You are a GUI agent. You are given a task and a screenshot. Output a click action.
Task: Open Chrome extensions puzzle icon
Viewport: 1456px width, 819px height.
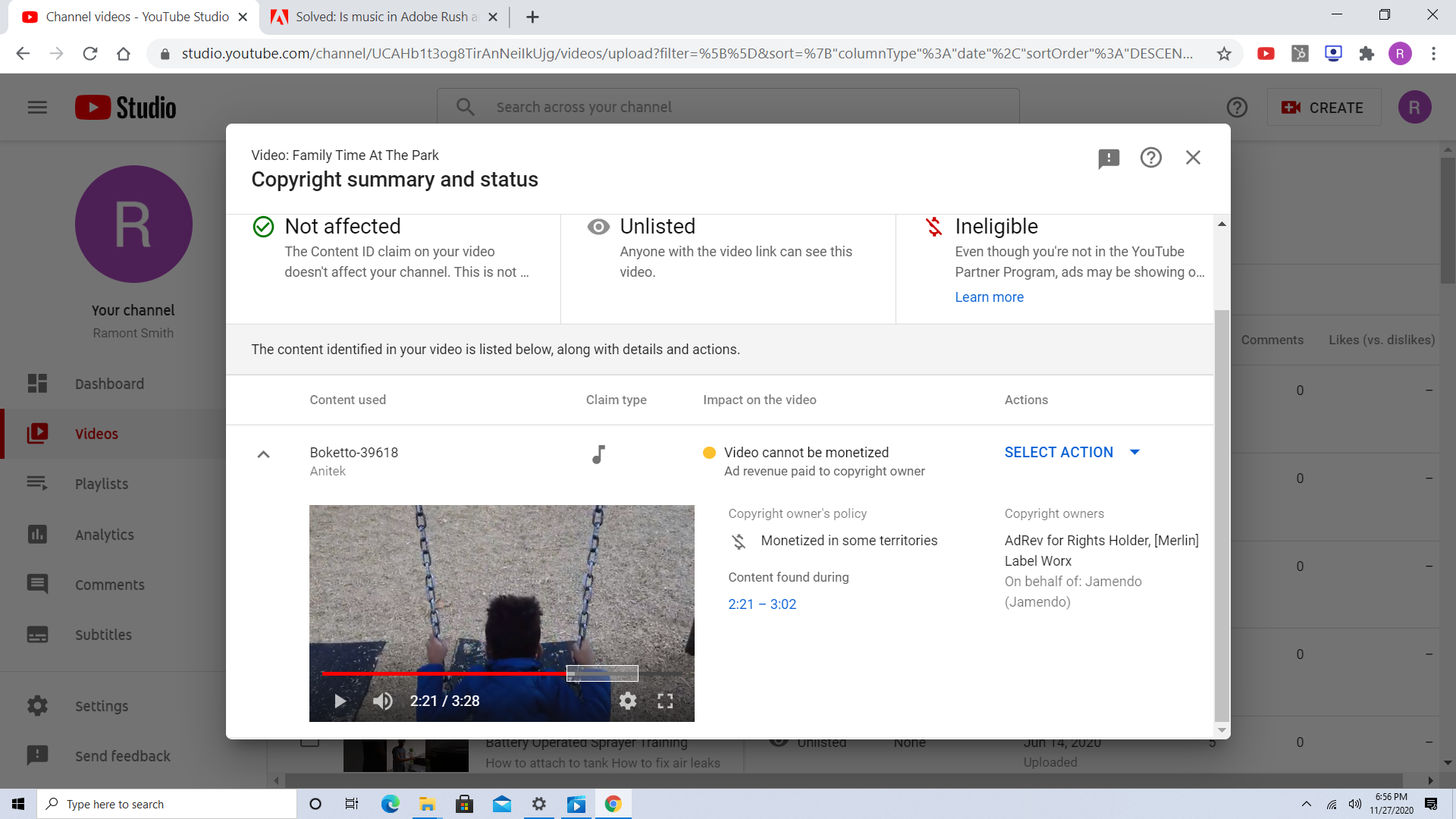[1367, 54]
